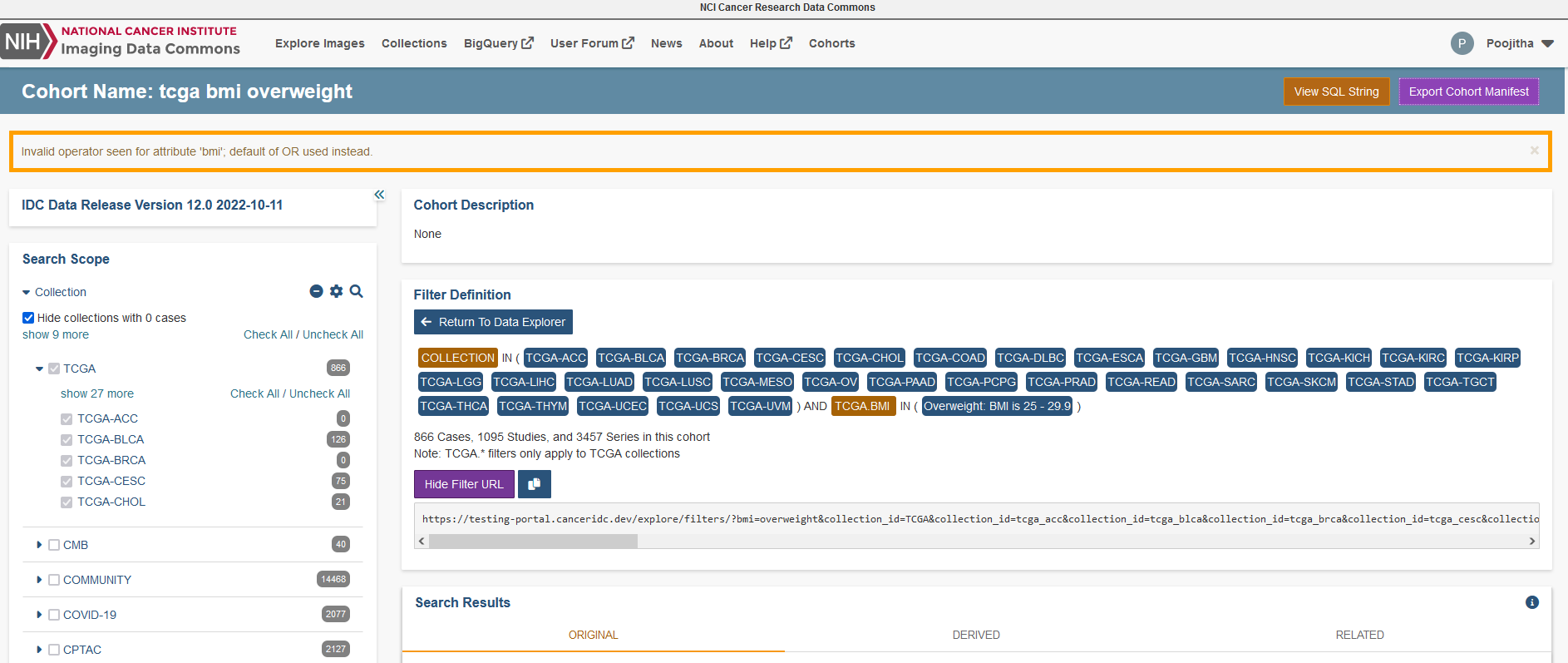Open the Collection settings gear icon
The width and height of the screenshot is (1568, 663).
coord(336,291)
